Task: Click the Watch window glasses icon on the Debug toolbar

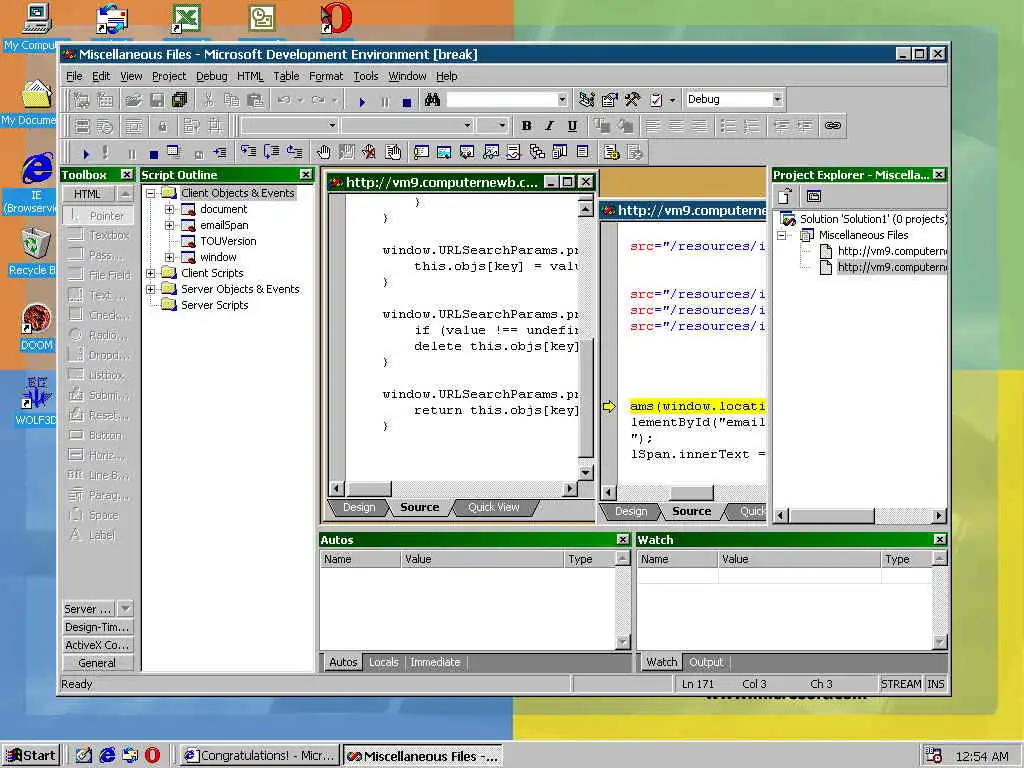Action: pos(491,152)
